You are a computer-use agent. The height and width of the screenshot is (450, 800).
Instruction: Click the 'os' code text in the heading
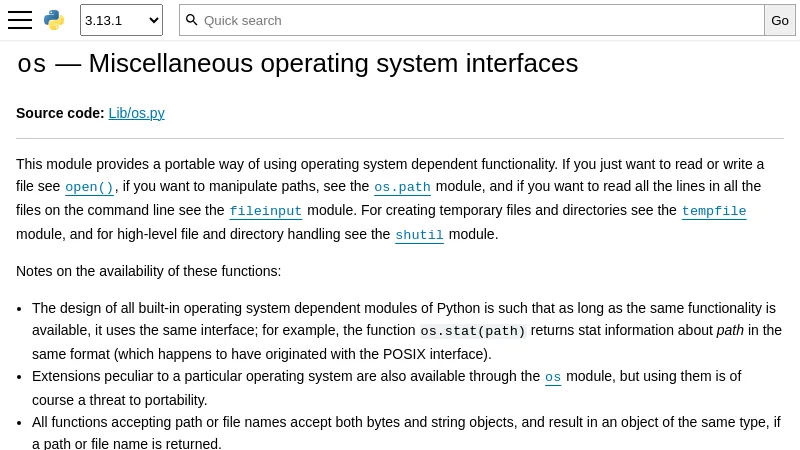(x=31, y=64)
